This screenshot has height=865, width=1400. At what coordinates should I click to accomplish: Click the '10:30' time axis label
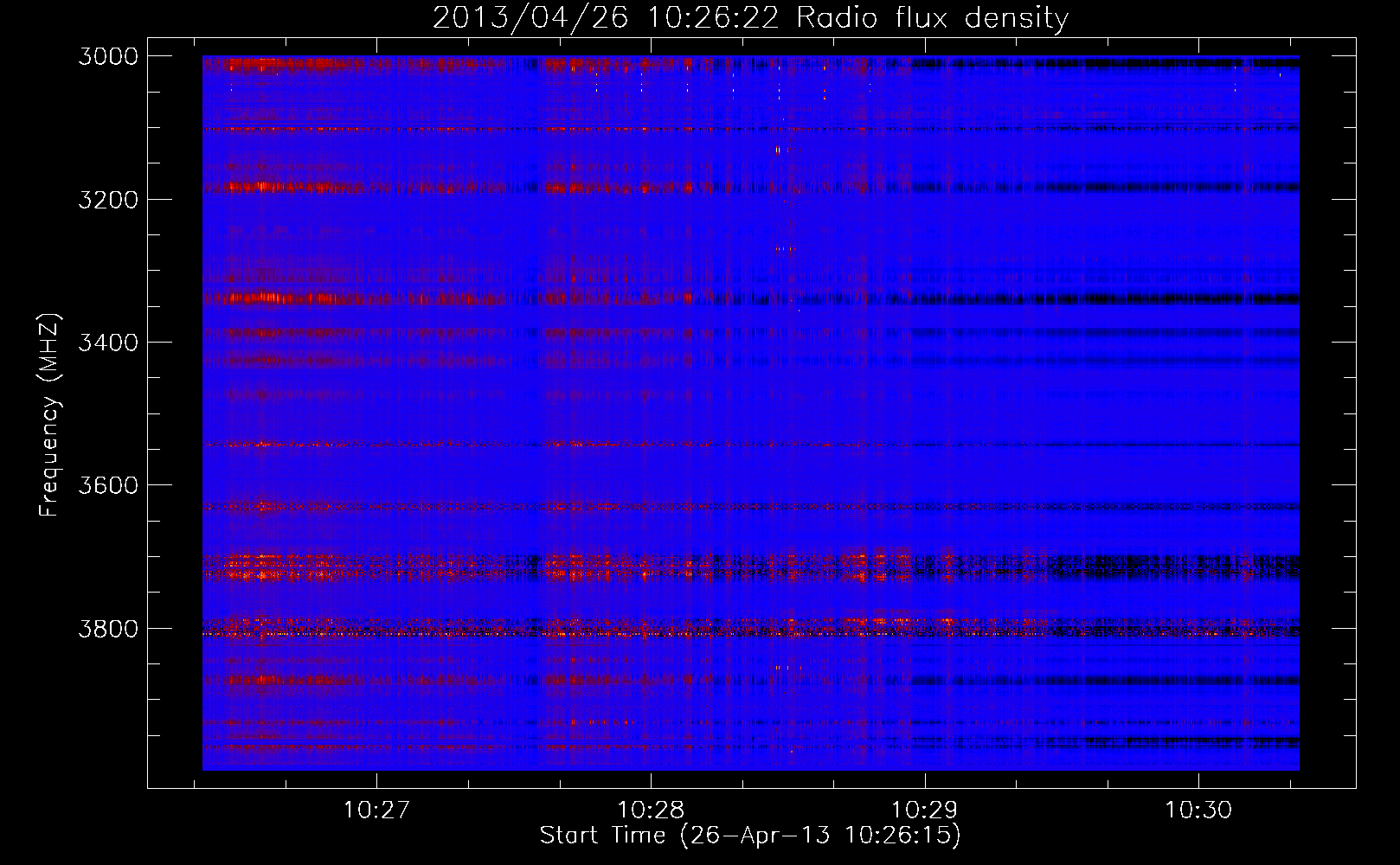pyautogui.click(x=1198, y=811)
